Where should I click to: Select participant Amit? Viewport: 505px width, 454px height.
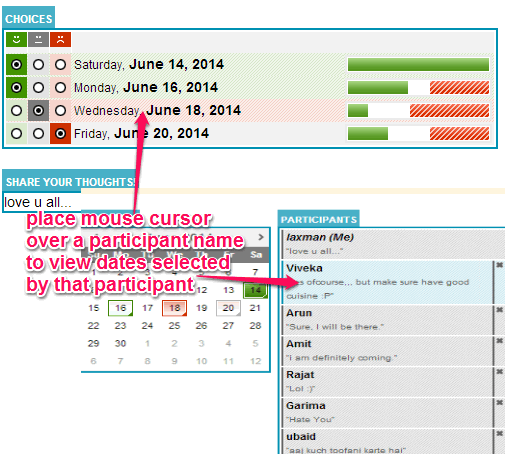coord(387,351)
